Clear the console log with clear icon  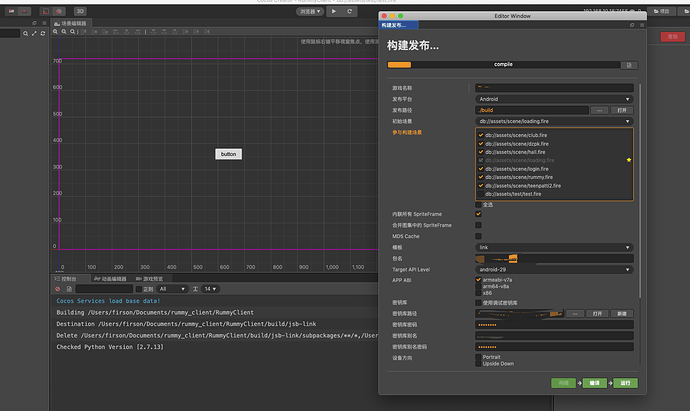coord(57,288)
